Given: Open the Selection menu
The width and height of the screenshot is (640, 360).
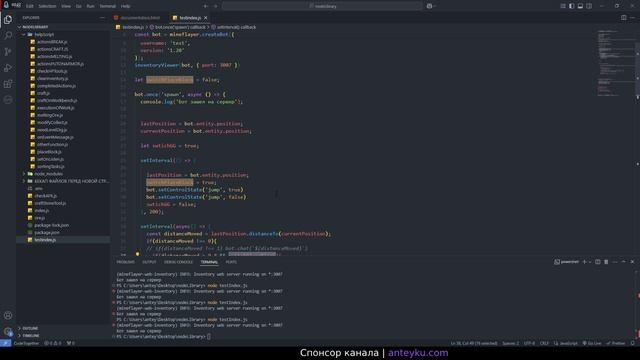Looking at the screenshot, I should [x=47, y=6].
